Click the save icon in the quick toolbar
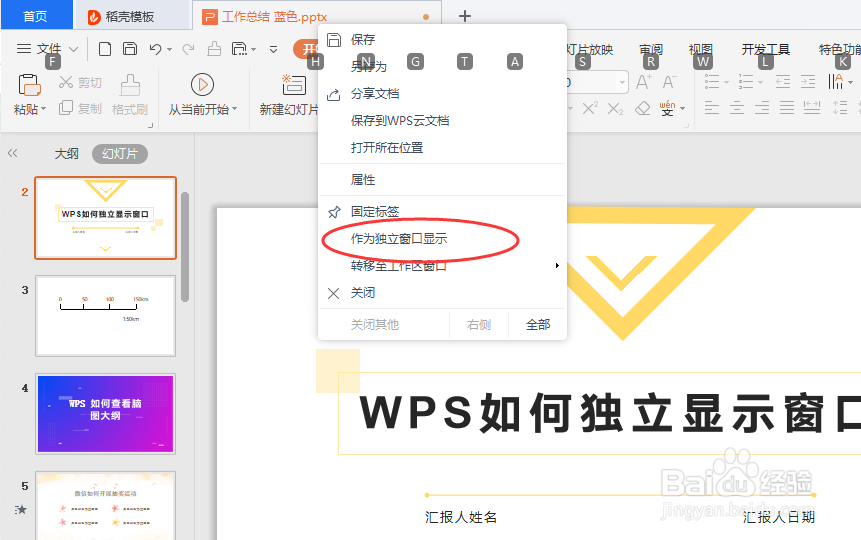 (x=130, y=49)
